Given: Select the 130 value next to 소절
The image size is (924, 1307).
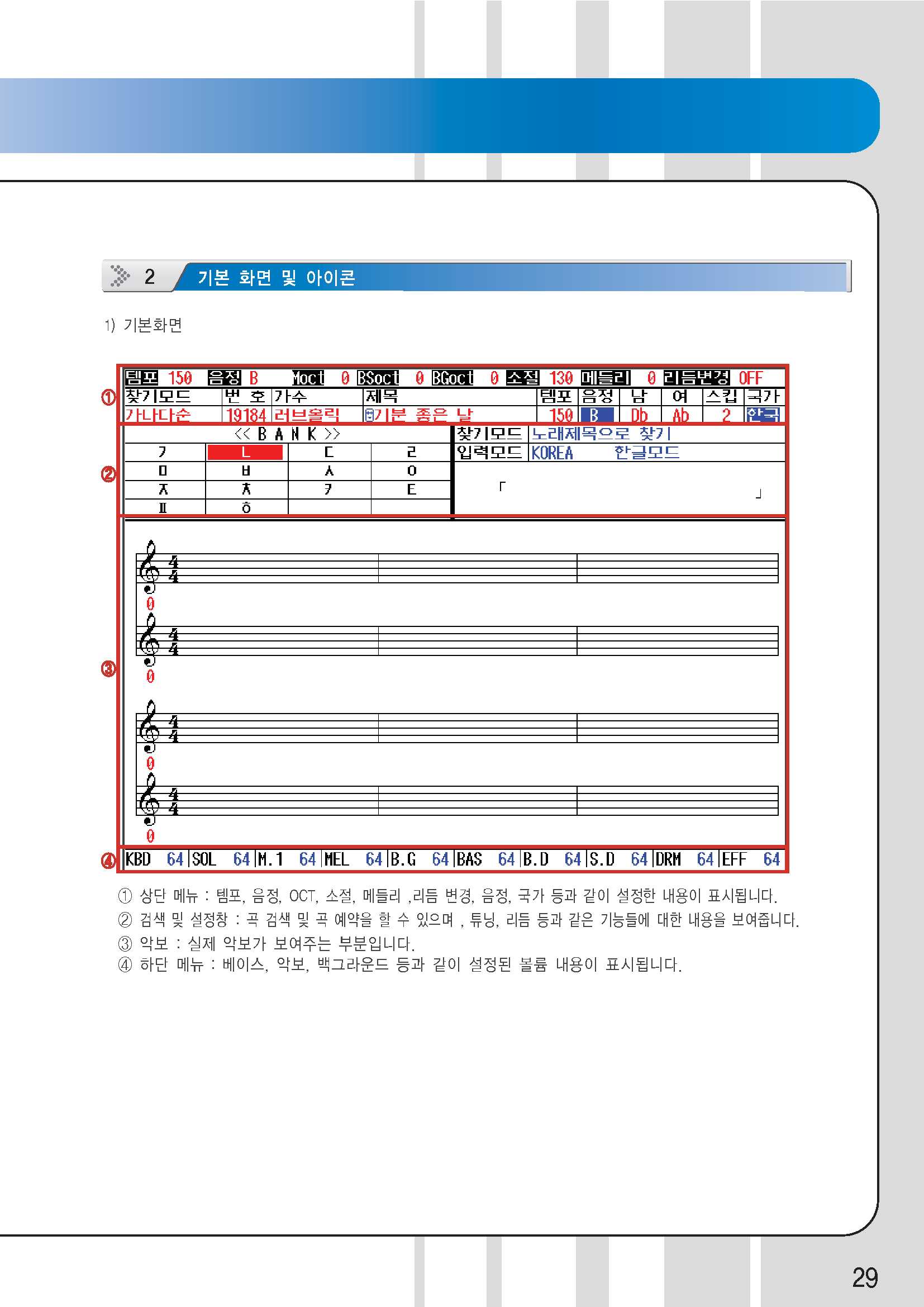Looking at the screenshot, I should pos(561,377).
